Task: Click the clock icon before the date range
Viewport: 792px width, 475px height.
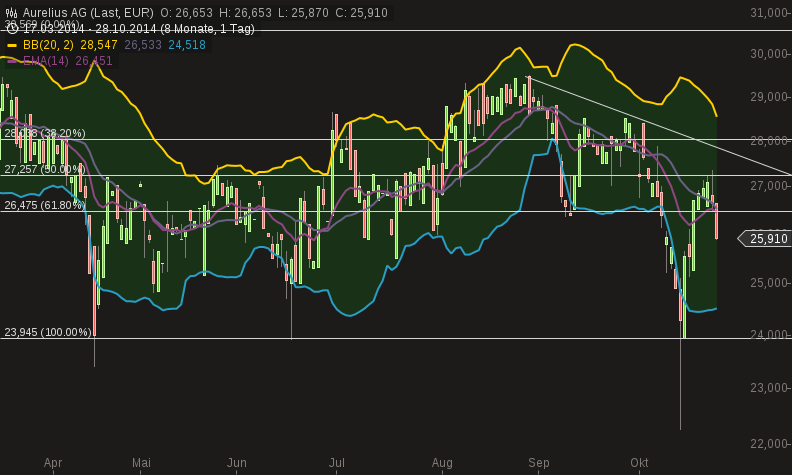Action: 11,29
